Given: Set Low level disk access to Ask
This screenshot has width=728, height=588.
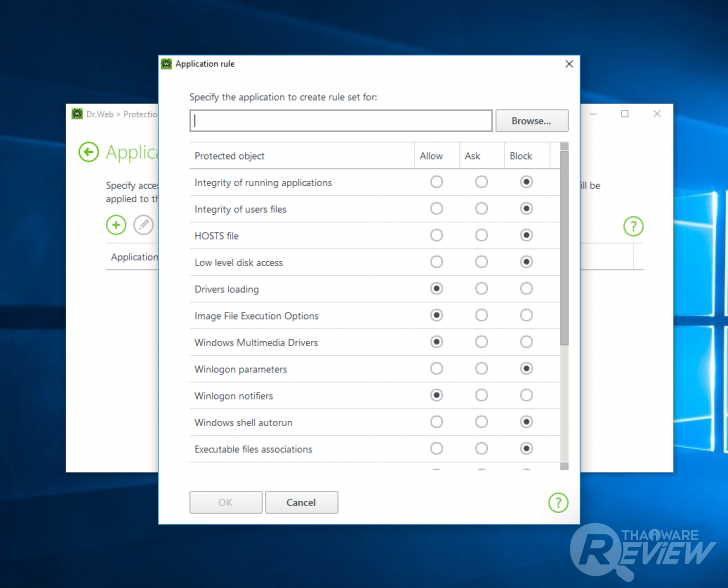Looking at the screenshot, I should click(481, 262).
